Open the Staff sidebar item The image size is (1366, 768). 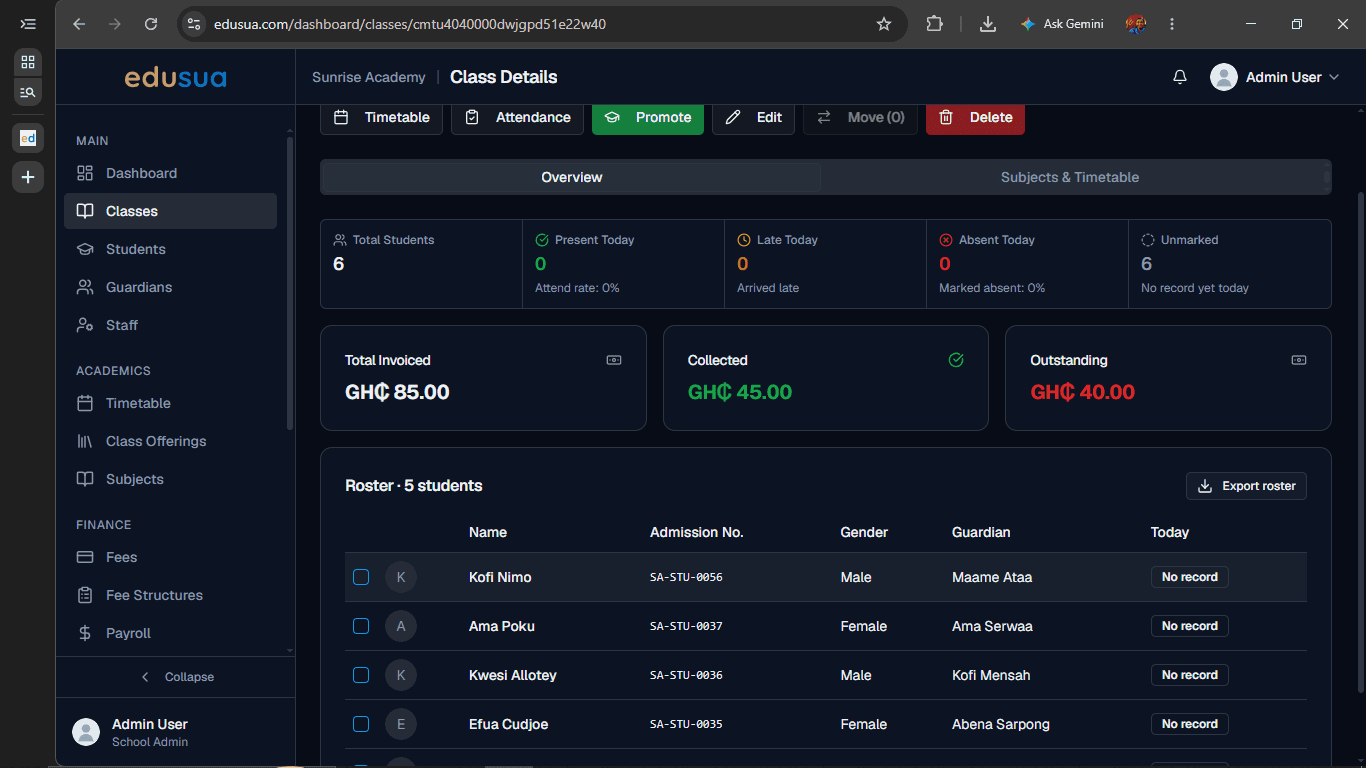pos(170,325)
